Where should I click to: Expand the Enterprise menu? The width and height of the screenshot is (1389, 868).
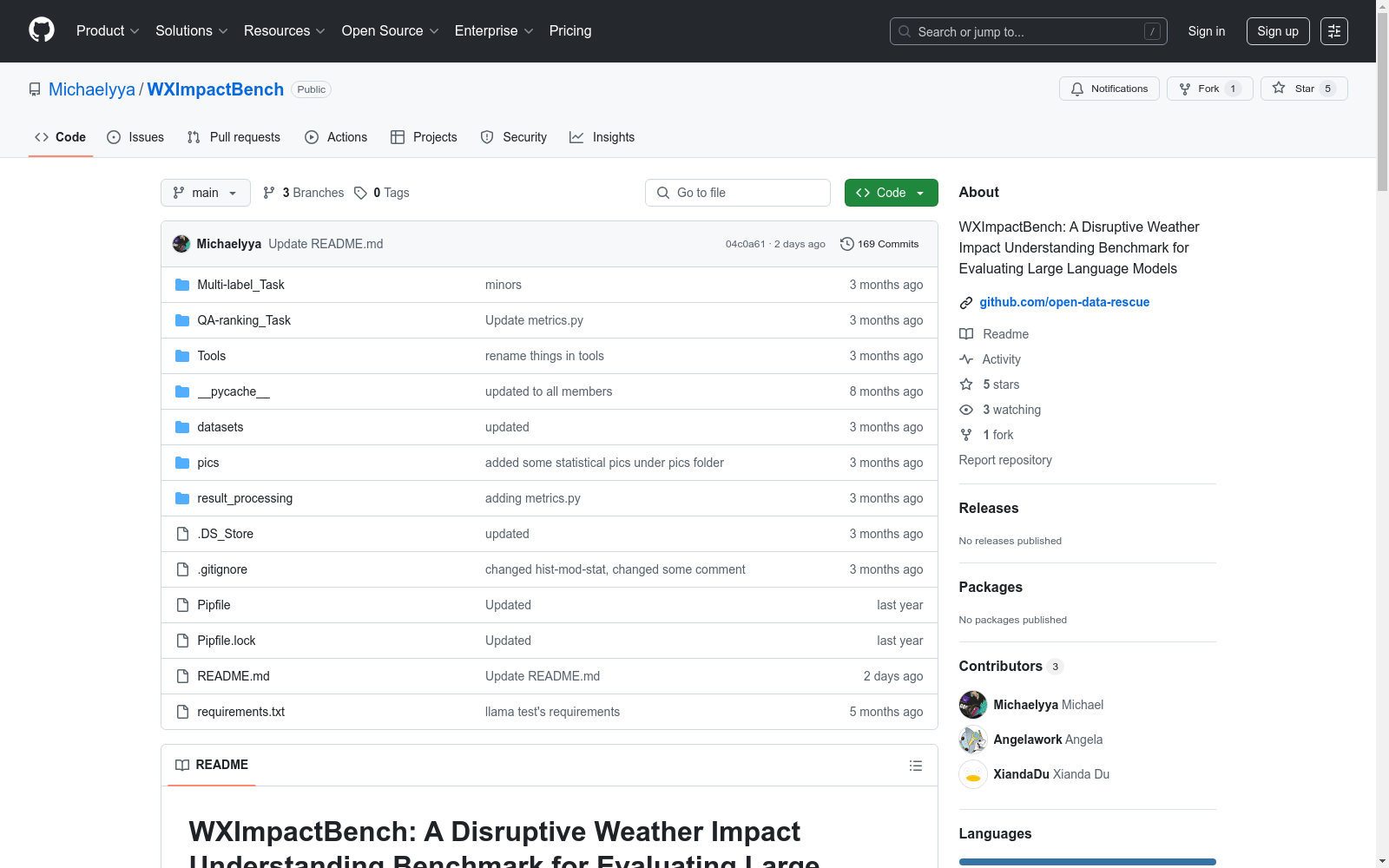(494, 31)
